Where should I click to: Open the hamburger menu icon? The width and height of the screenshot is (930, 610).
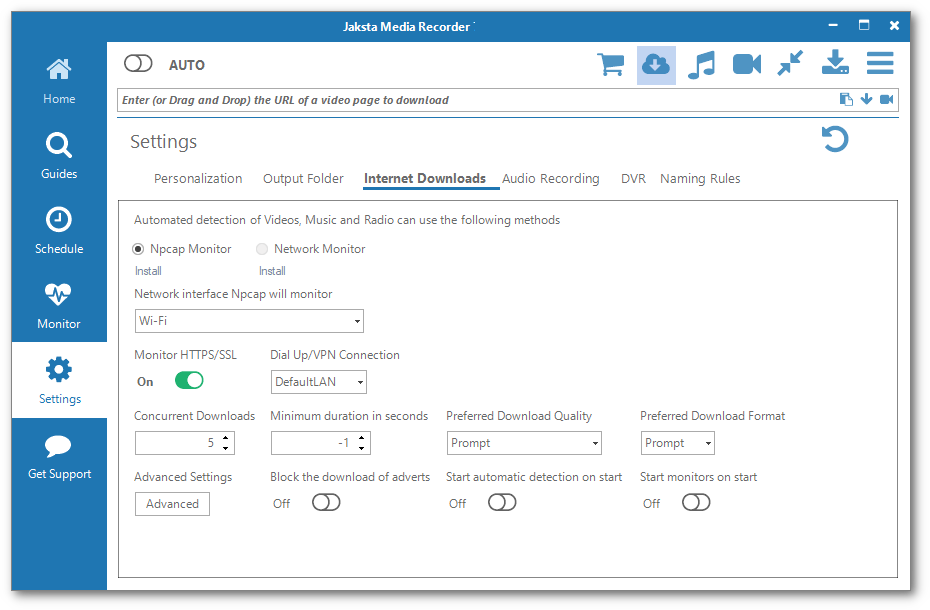[880, 63]
